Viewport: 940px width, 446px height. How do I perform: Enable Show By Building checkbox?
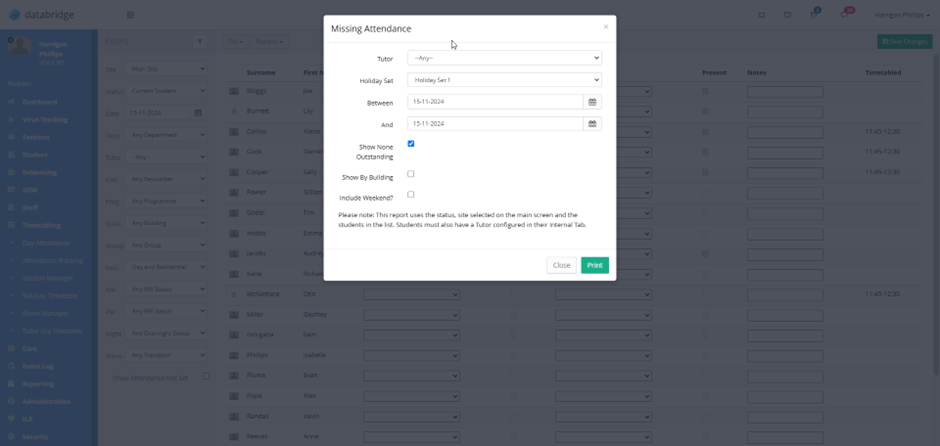[411, 174]
